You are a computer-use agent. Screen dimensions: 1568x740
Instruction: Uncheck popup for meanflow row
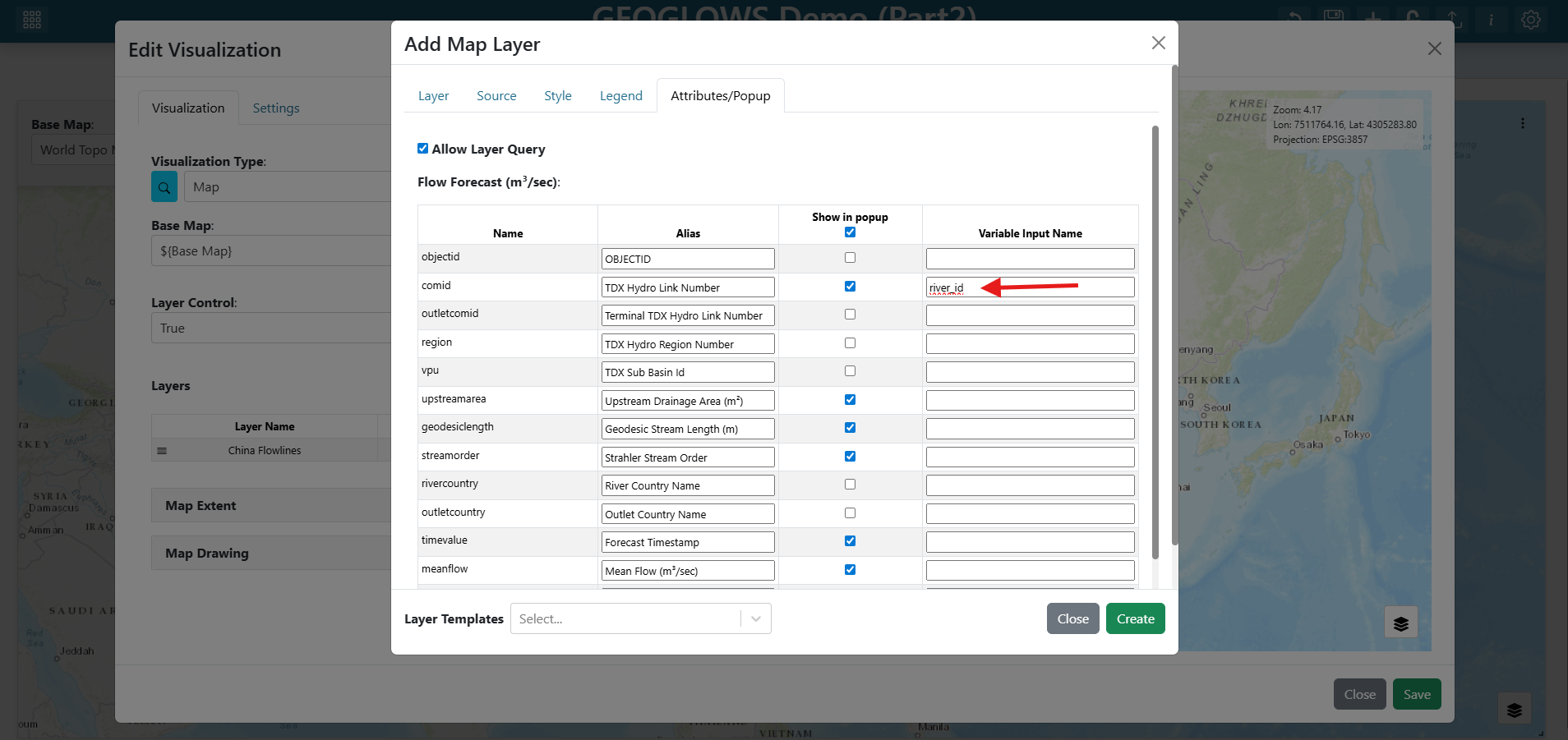coord(850,570)
